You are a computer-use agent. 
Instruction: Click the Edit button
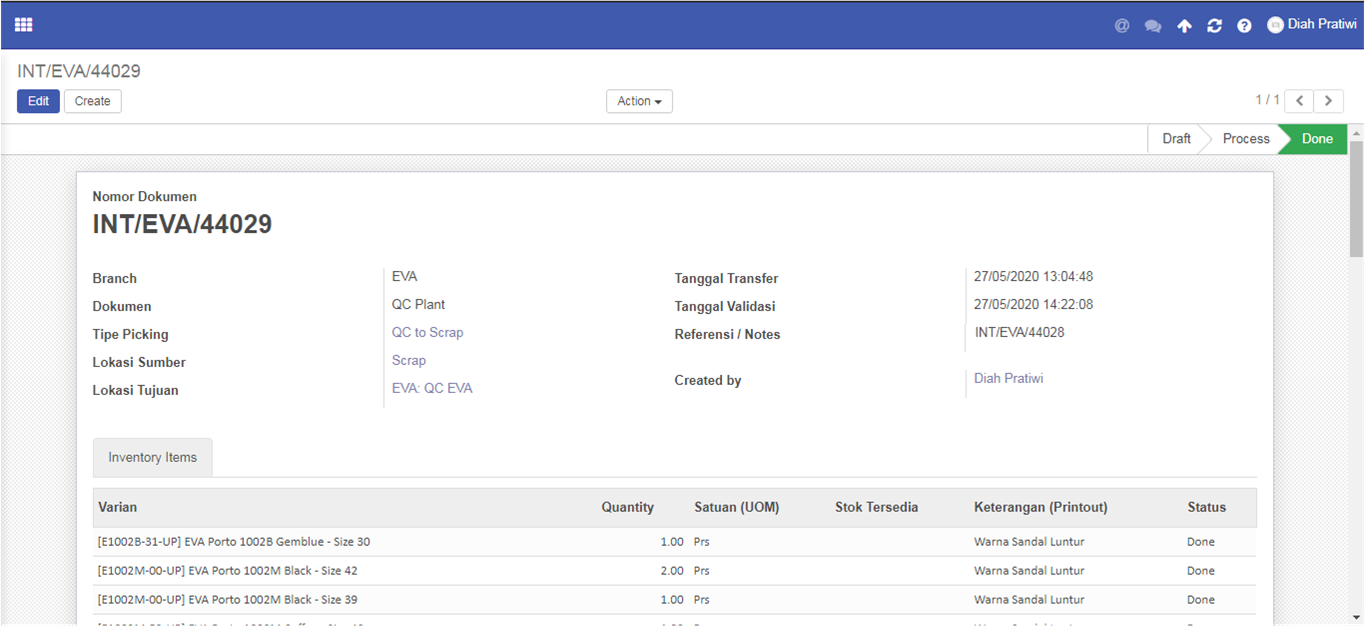38,101
